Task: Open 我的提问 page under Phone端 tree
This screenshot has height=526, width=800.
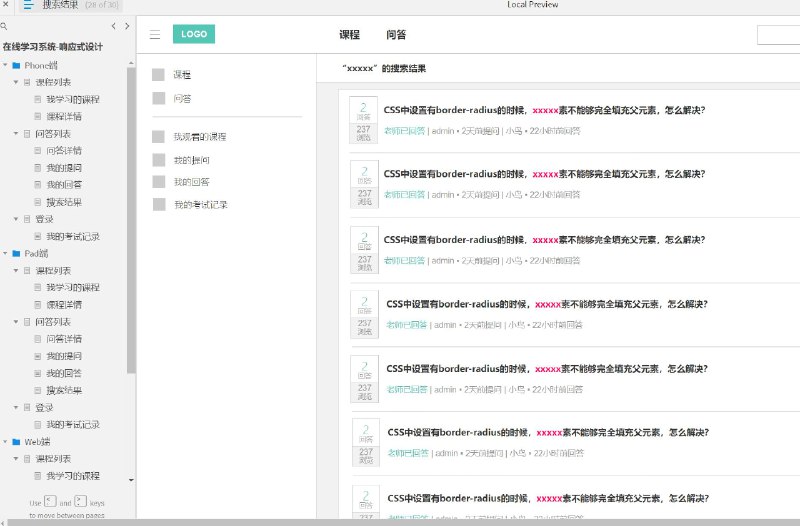Action: (x=64, y=168)
